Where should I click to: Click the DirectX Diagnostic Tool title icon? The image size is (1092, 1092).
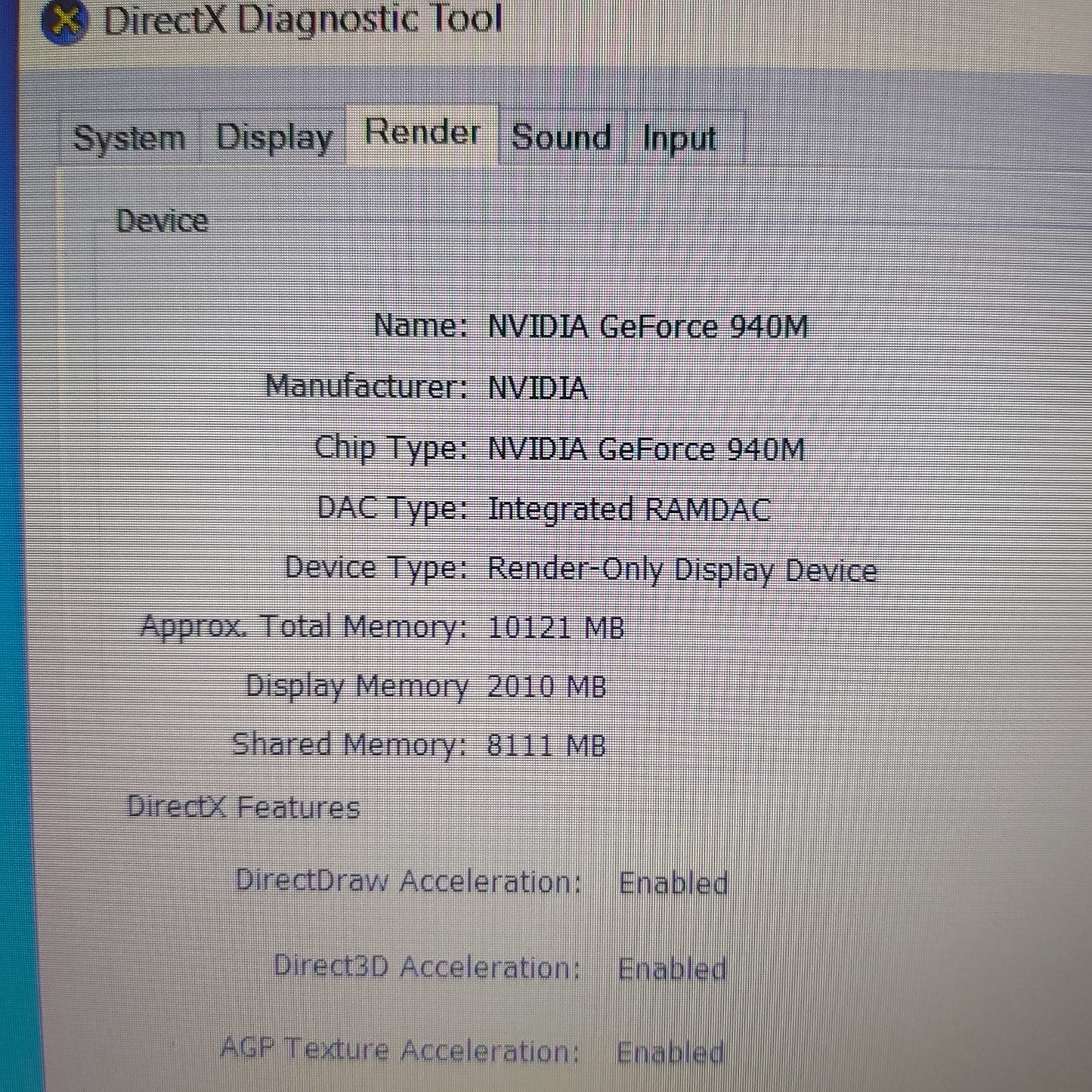point(65,21)
